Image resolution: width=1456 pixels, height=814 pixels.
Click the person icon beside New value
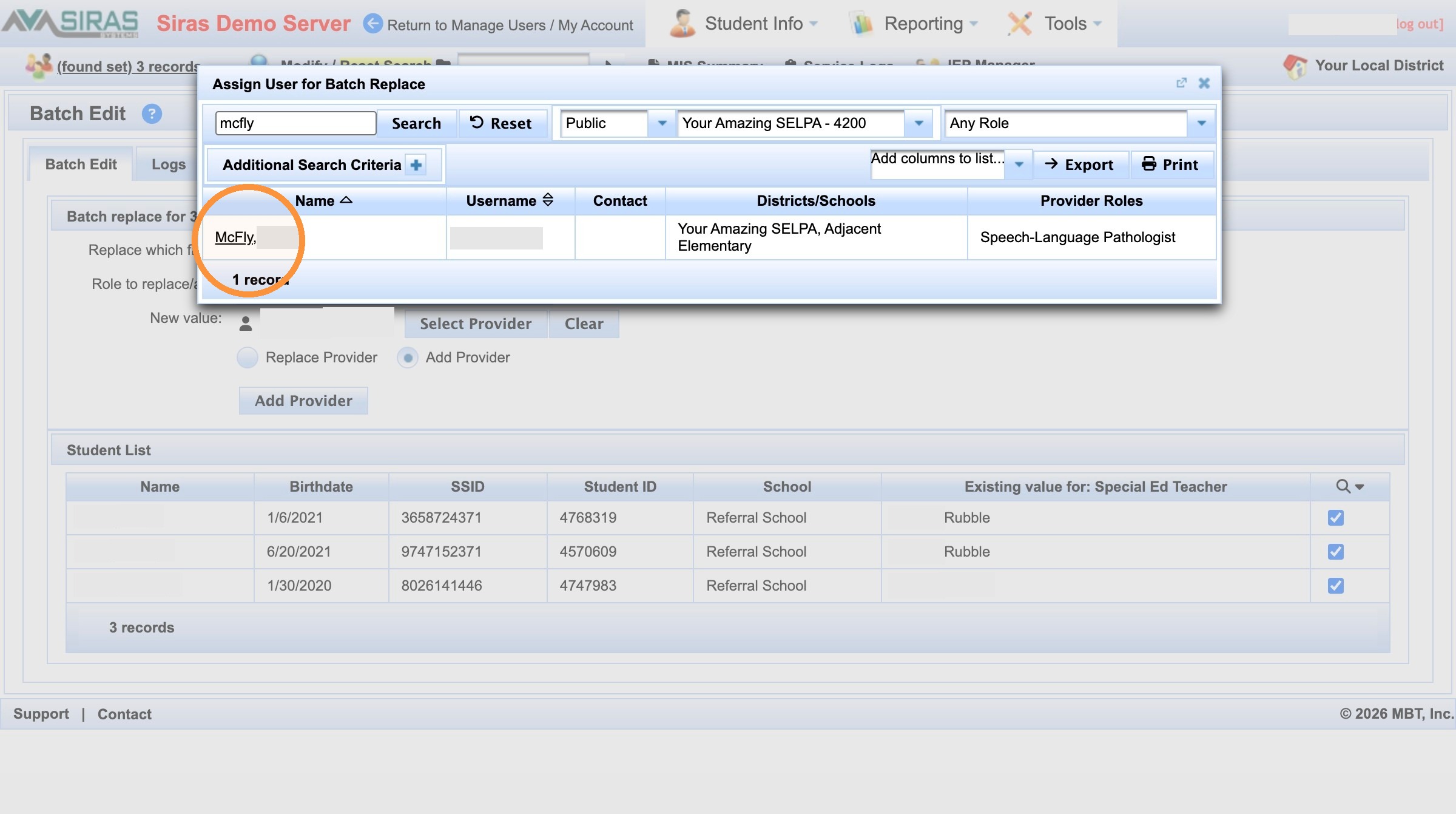[x=246, y=324]
